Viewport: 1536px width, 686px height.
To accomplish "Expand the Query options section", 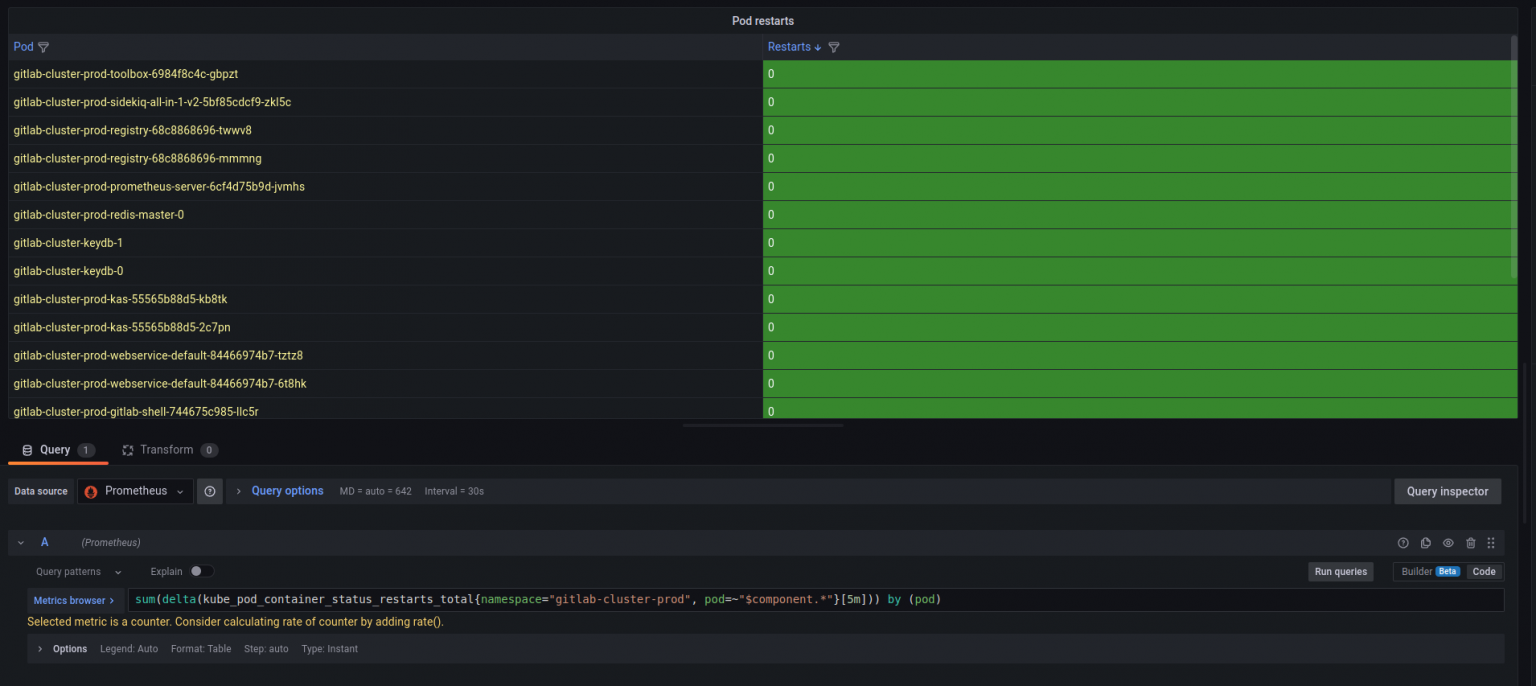I will 287,490.
